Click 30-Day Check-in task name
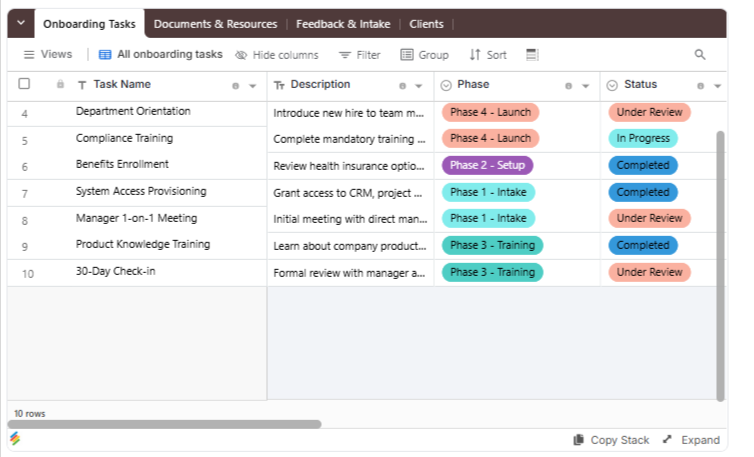This screenshot has height=457, width=754. point(115,271)
